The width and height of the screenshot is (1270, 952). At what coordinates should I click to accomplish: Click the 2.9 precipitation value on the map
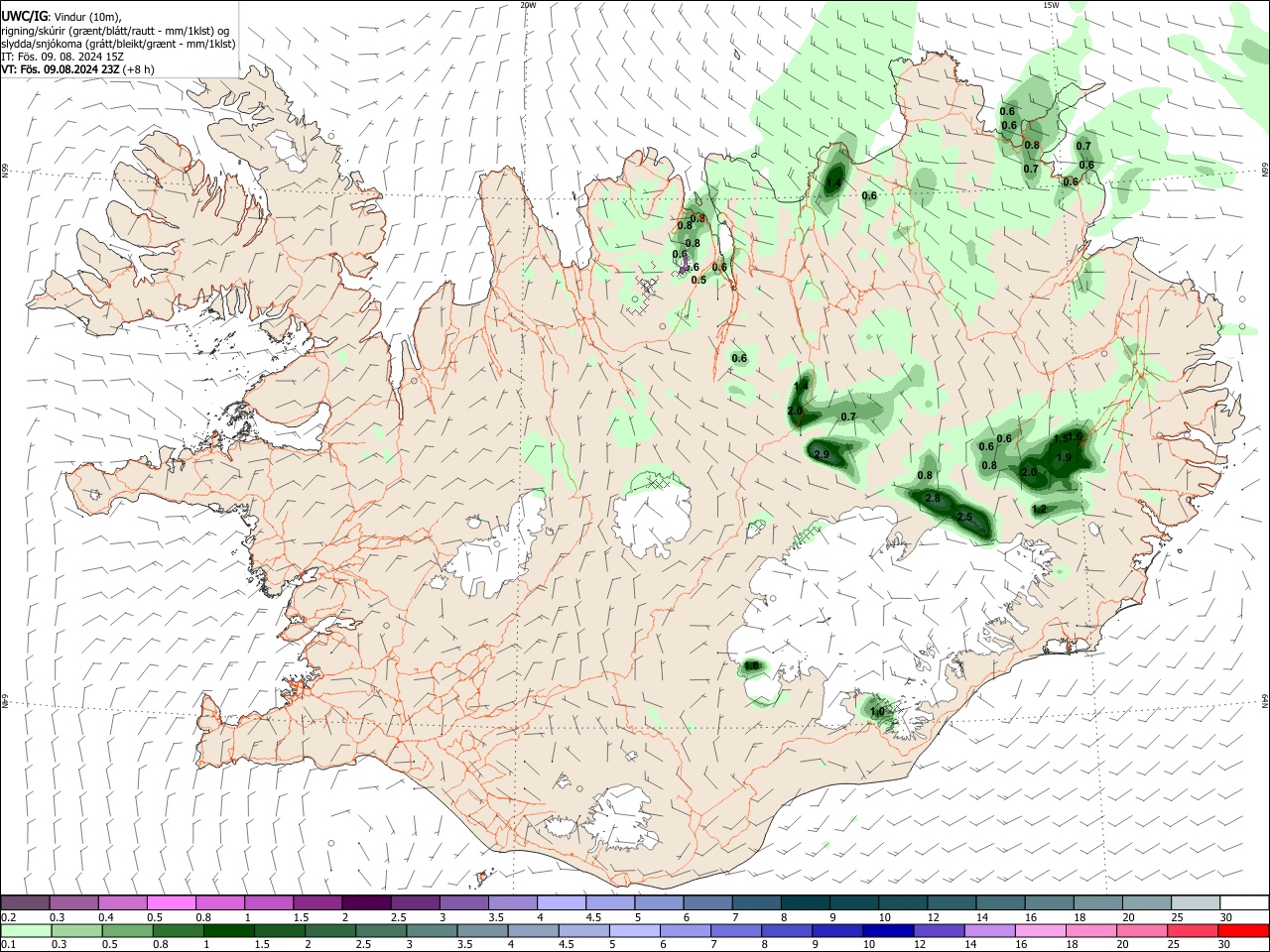pos(822,454)
